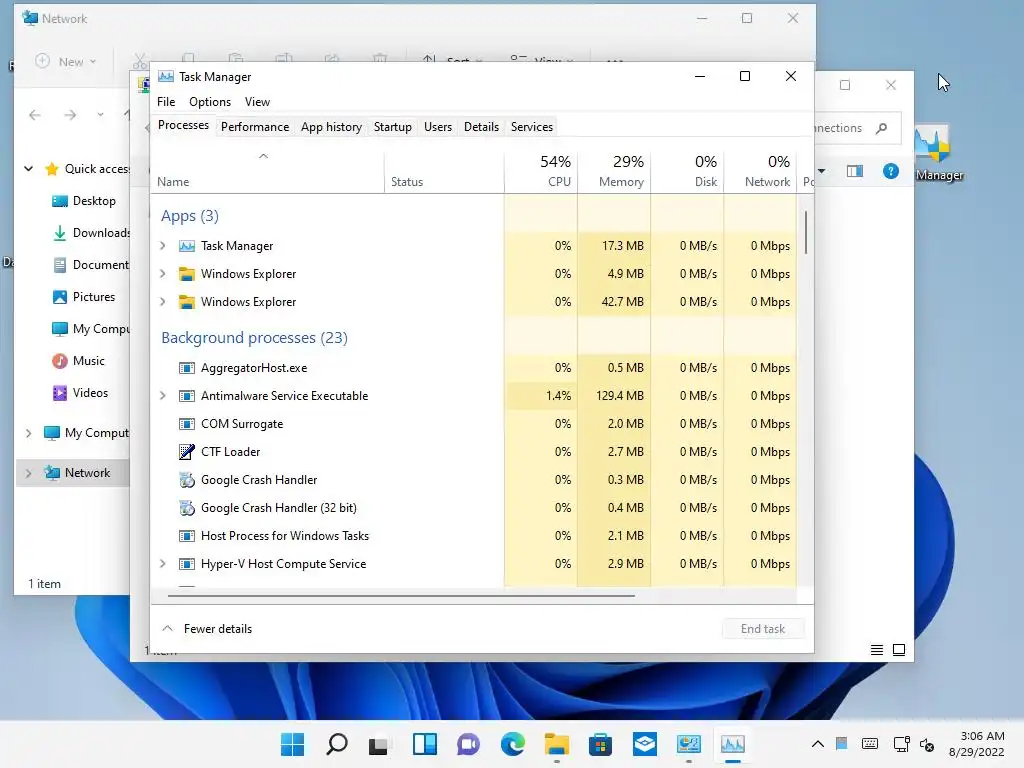Expand the Network tree node
The height and width of the screenshot is (768, 1024).
pos(29,473)
